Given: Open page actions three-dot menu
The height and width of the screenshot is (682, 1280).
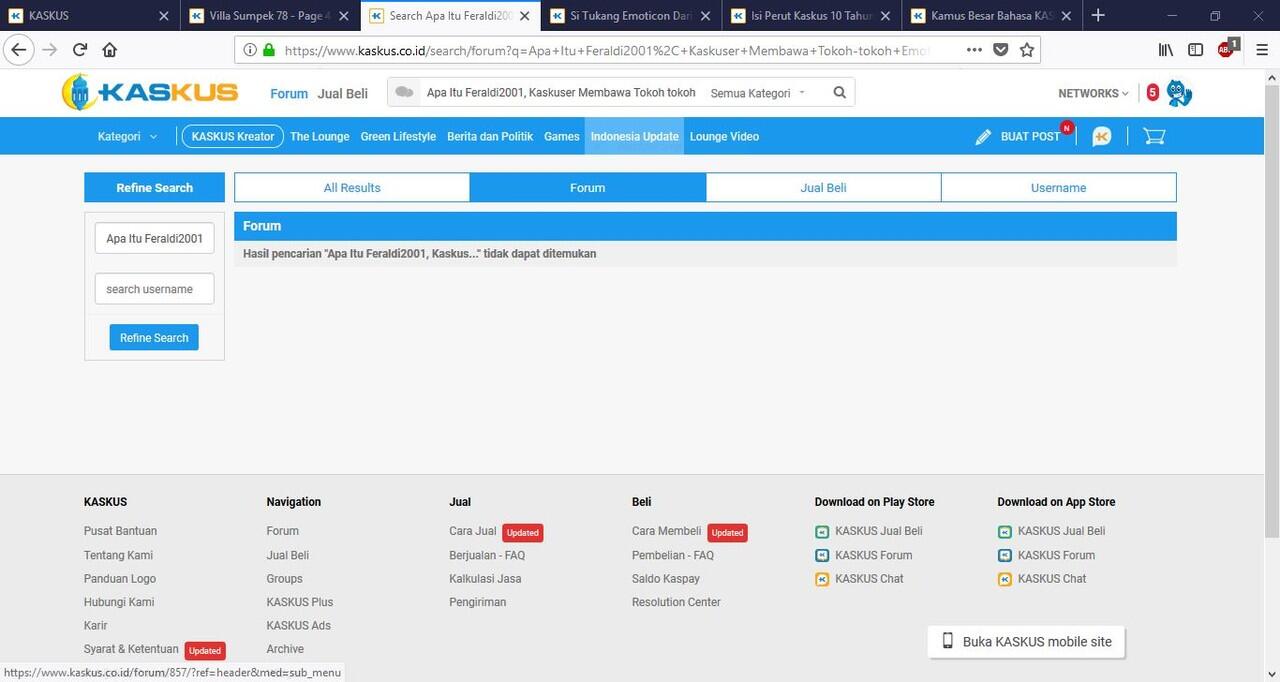Looking at the screenshot, I should point(974,50).
